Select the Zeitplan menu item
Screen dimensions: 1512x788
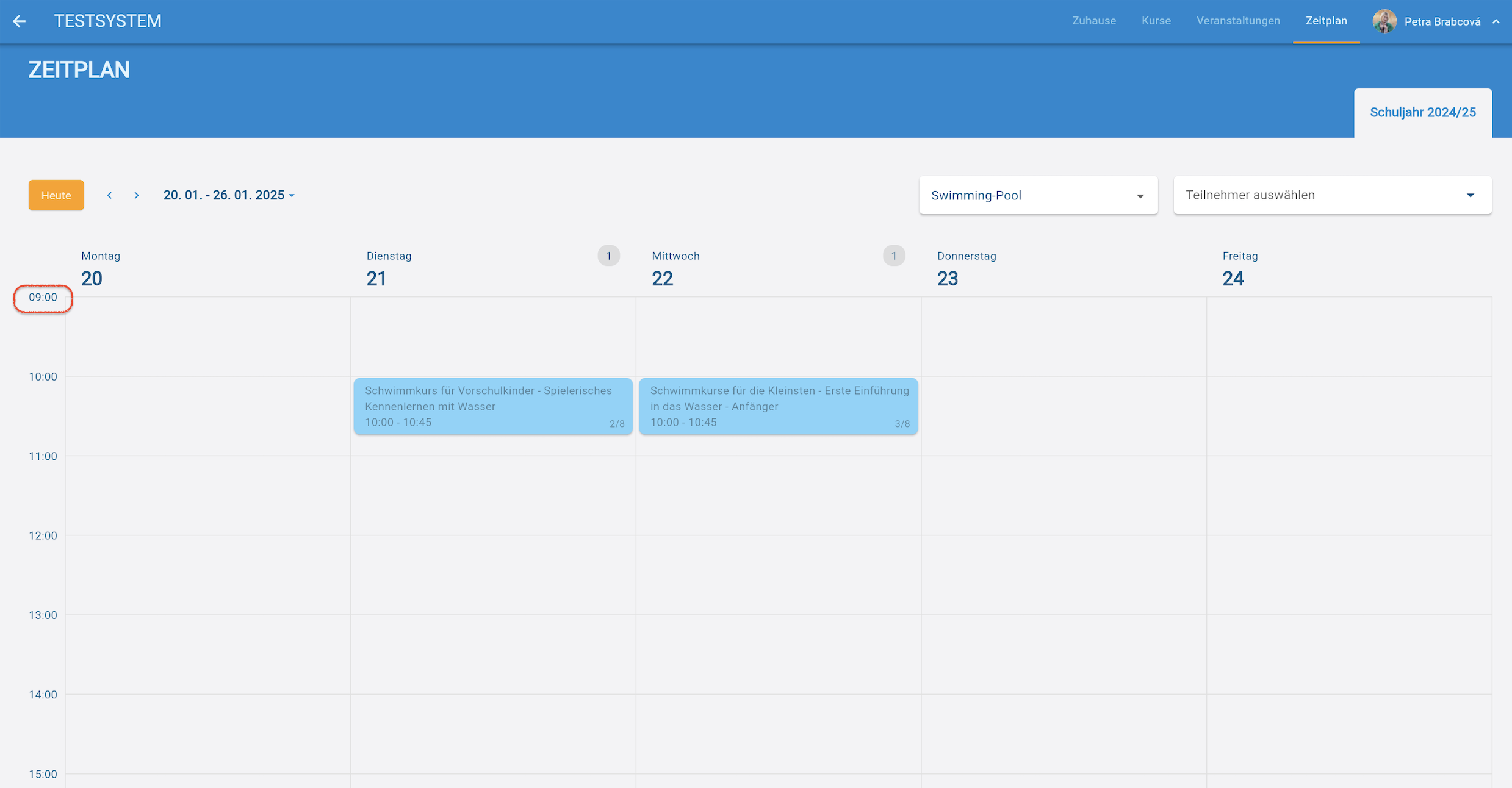[1326, 21]
